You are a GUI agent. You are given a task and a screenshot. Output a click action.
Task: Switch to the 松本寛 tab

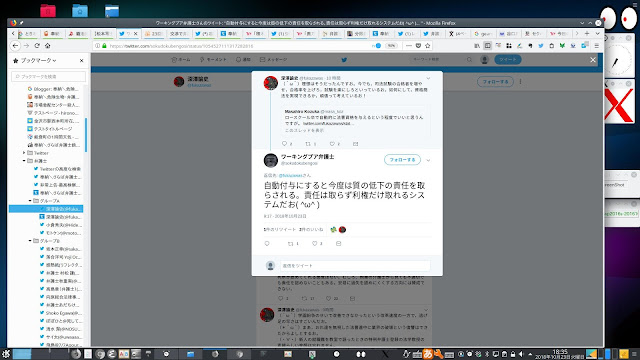(104, 33)
